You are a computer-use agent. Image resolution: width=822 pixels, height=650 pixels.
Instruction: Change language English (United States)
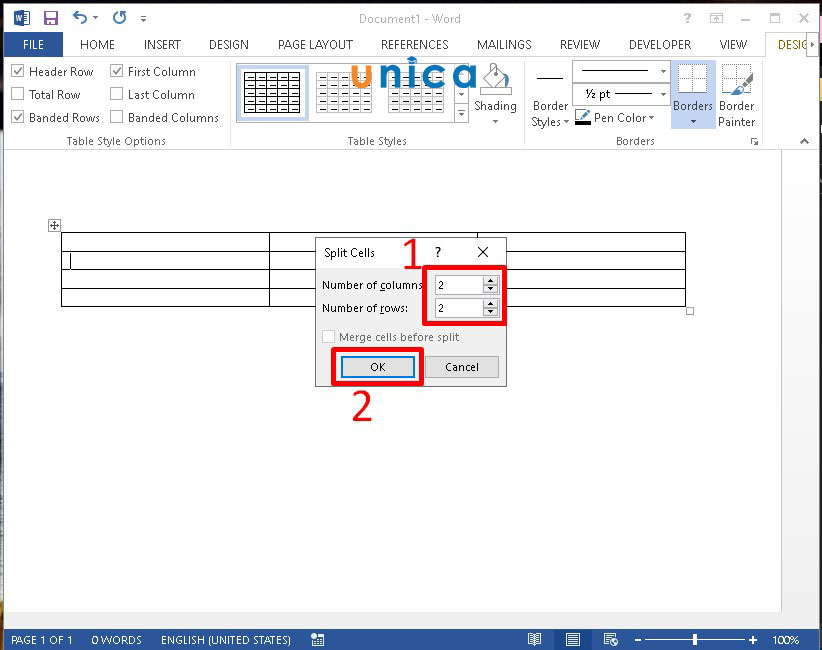225,640
